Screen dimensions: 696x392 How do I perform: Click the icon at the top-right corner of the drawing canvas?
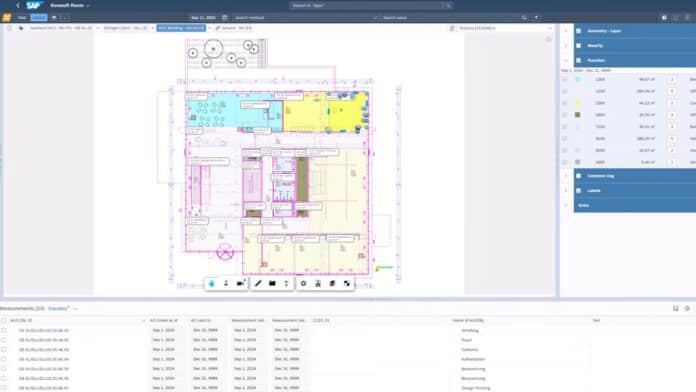pos(549,39)
